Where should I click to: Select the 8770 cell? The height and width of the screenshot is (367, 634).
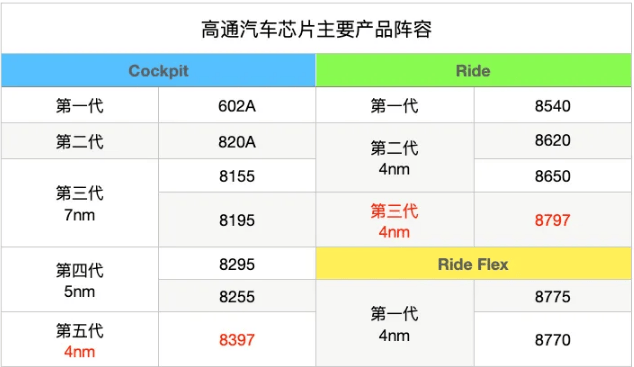[x=553, y=340]
